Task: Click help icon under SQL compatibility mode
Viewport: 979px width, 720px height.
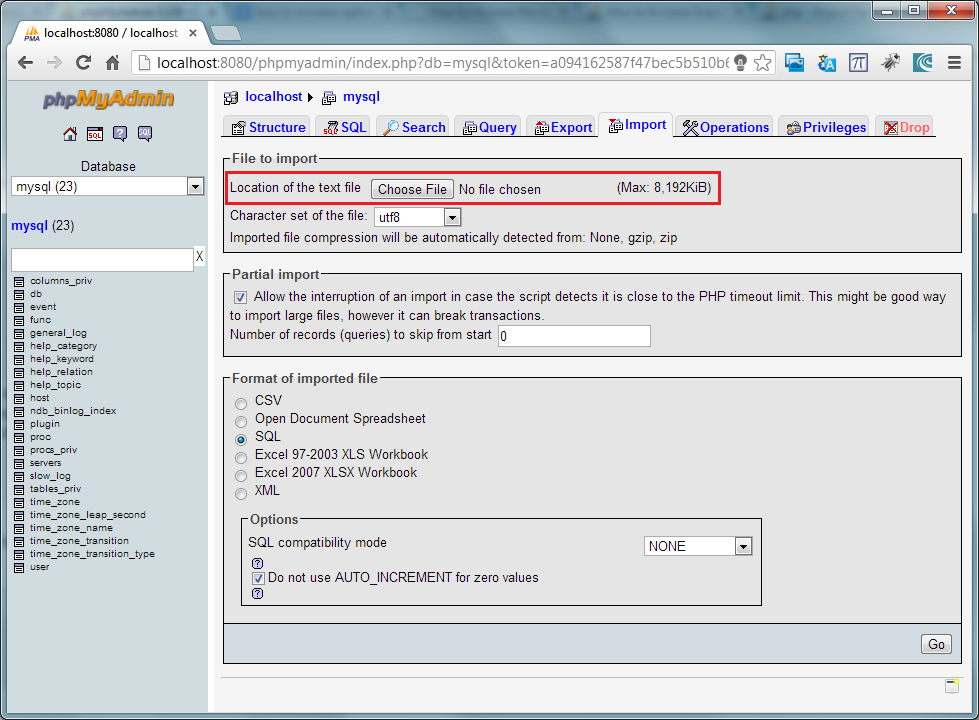Action: pos(257,563)
